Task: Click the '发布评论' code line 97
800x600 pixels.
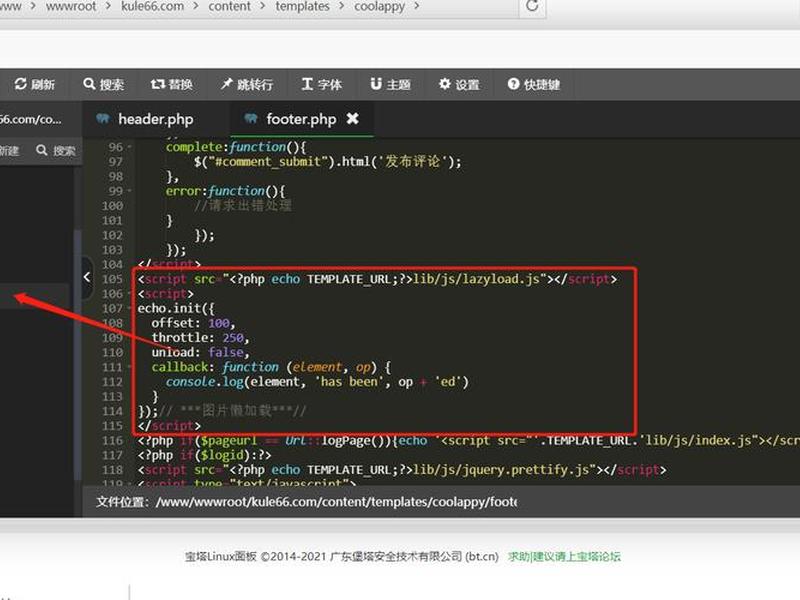Action: (328, 162)
